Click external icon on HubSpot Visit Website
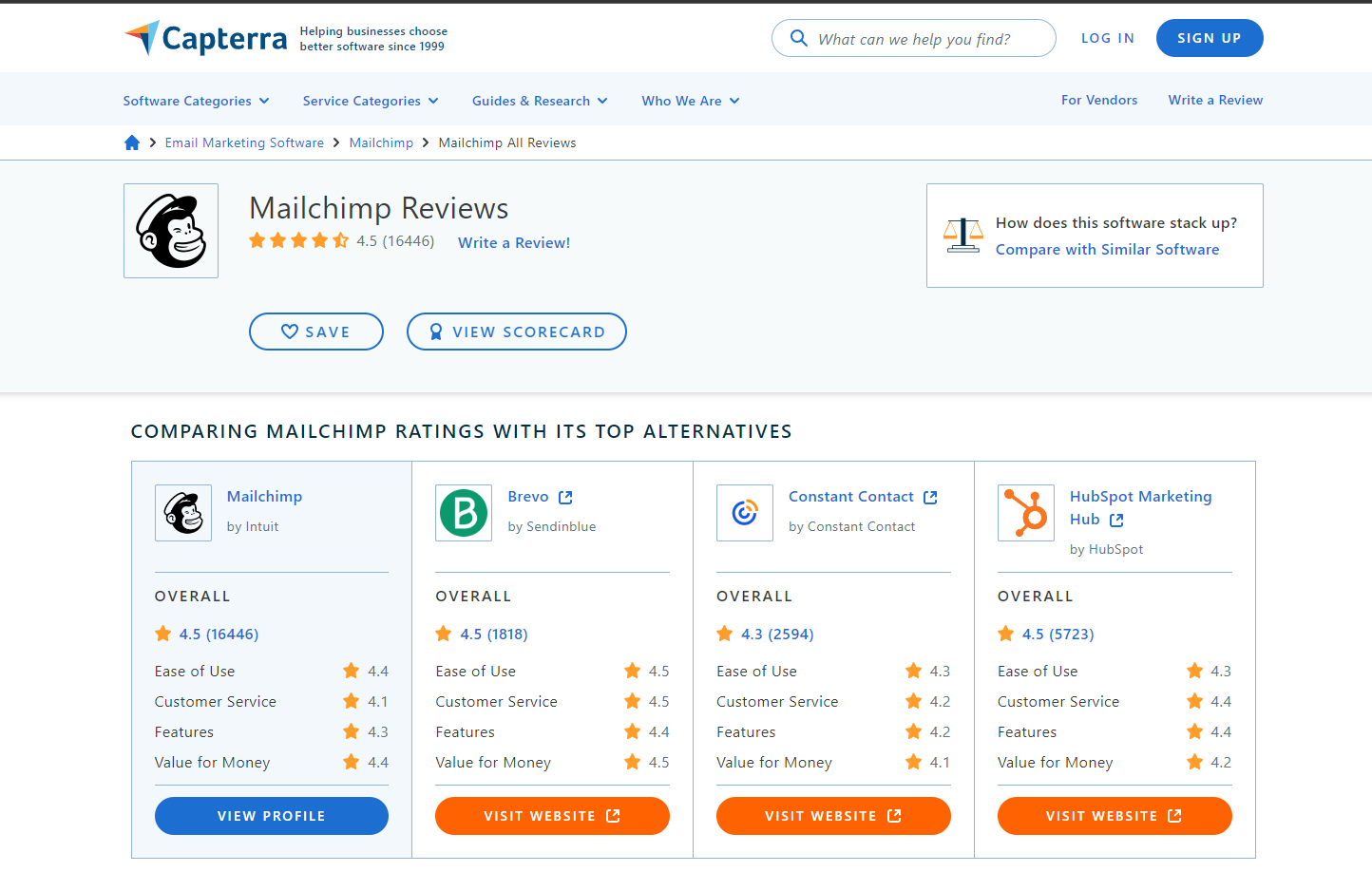Viewport: 1372px width, 872px height. point(1175,816)
